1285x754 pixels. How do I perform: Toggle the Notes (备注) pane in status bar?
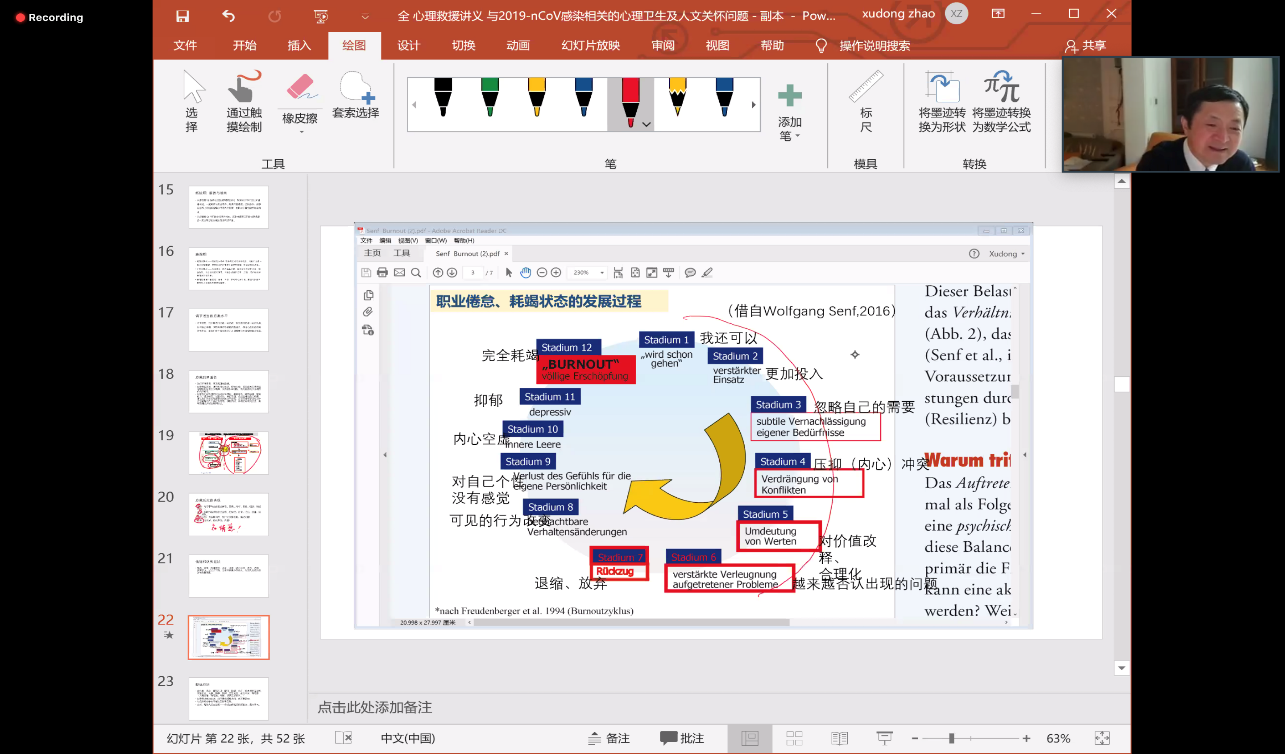pyautogui.click(x=608, y=738)
